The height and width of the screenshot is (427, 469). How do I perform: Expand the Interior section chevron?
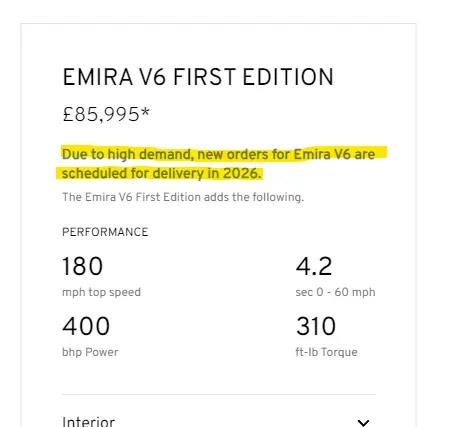tap(363, 423)
